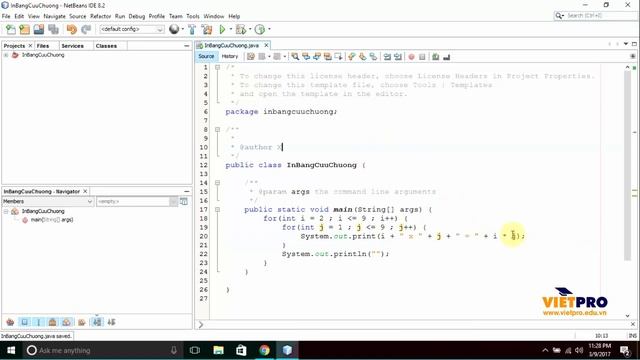Click the Previous Bookmark icon
640x360 pixels.
point(351,57)
